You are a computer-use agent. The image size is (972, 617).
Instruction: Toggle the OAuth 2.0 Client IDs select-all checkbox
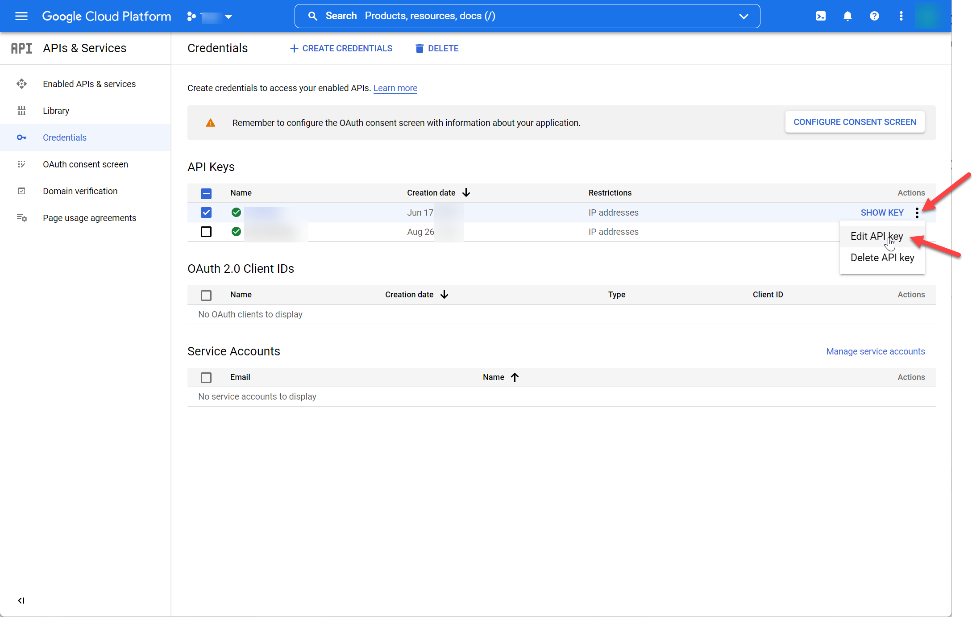(206, 295)
